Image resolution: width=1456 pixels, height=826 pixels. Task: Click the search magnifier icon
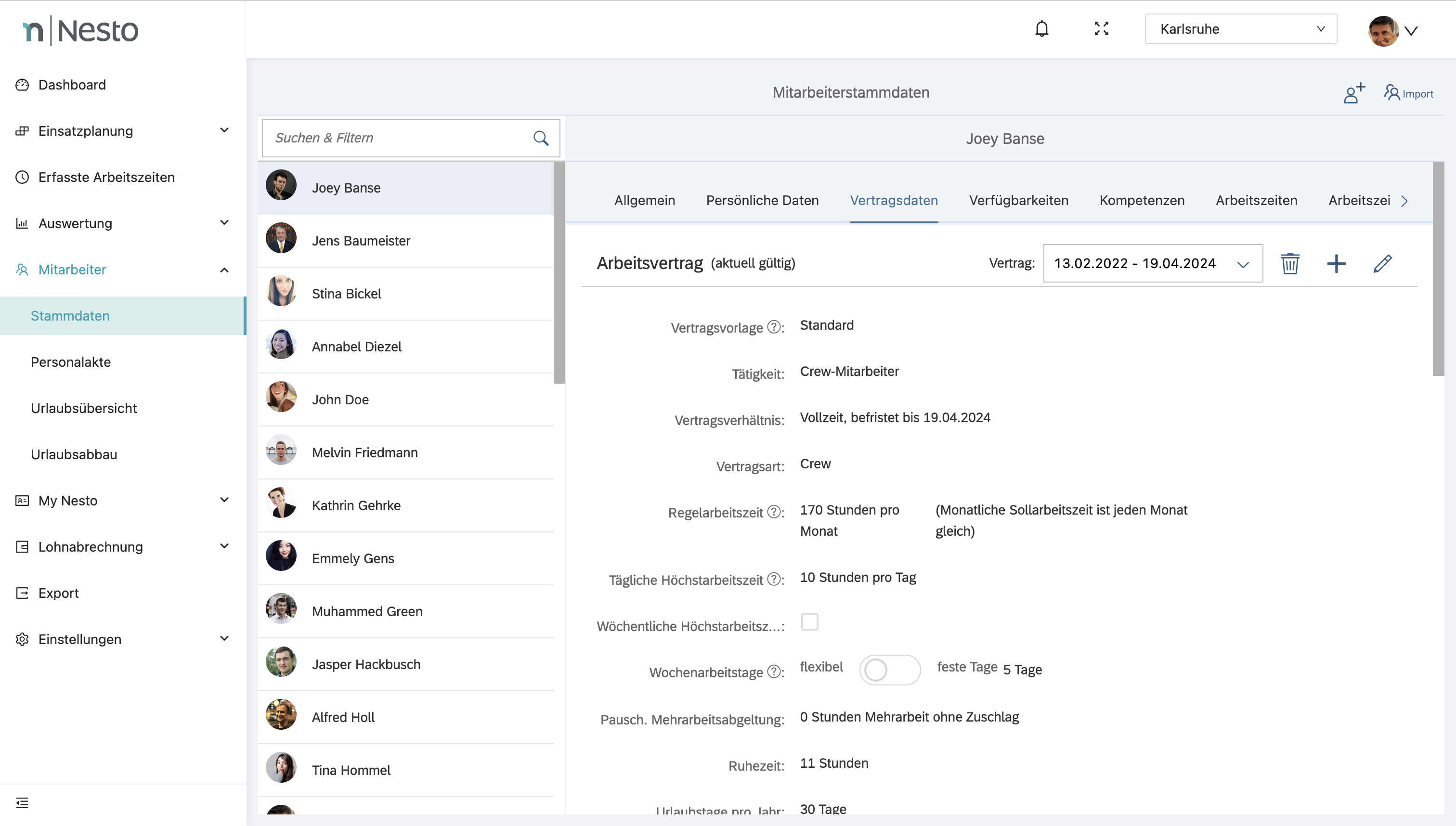pos(541,138)
